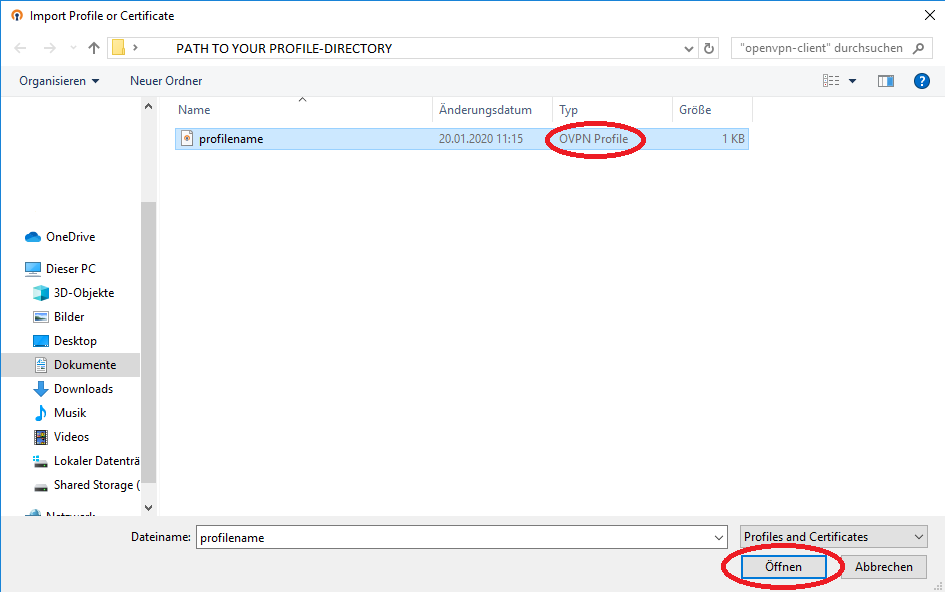This screenshot has width=945, height=592.
Task: Click the back navigation arrow
Action: point(20,47)
